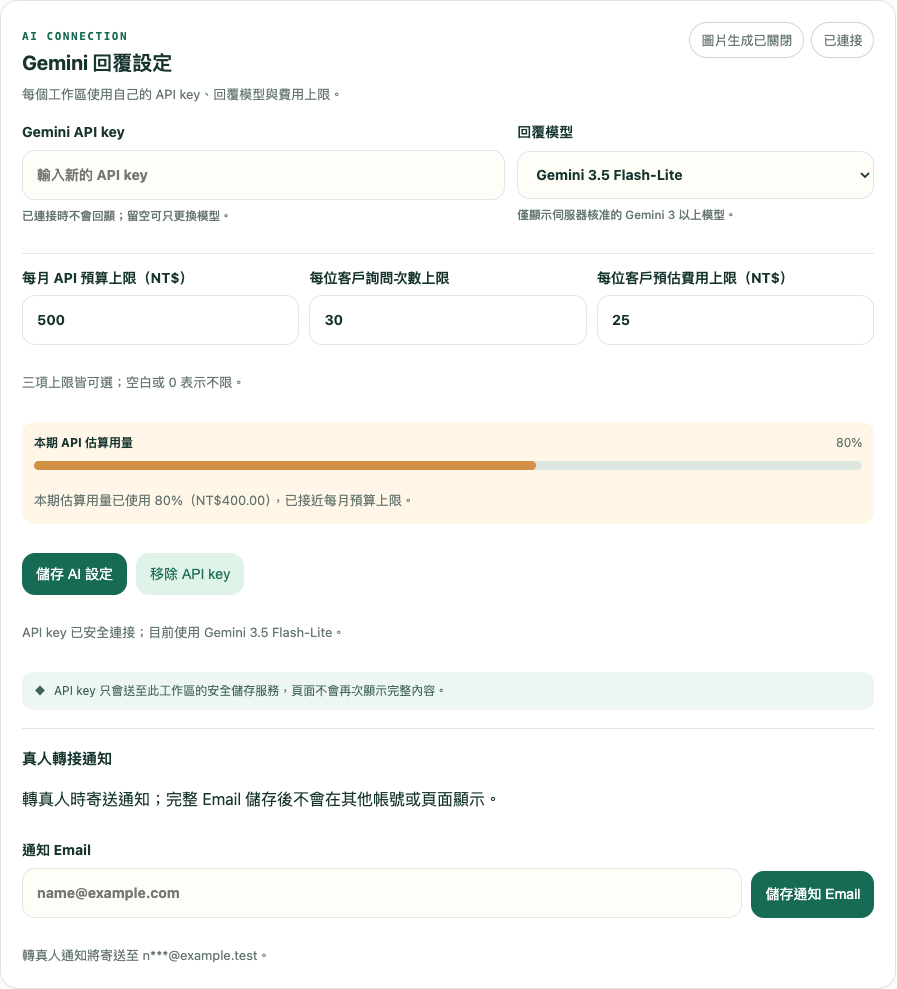The width and height of the screenshot is (897, 989).
Task: Click the 儲存 AI 設定 button
Action: pos(74,574)
